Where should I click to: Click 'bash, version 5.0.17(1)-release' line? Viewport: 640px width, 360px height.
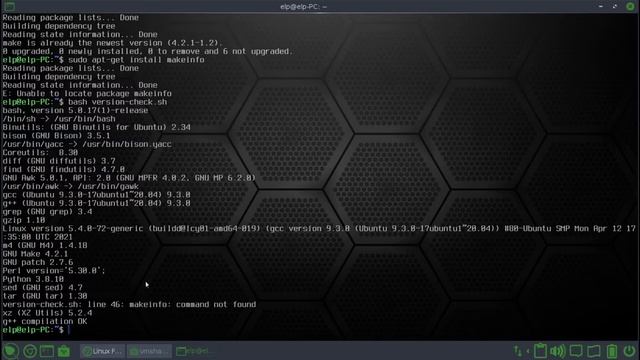(x=75, y=111)
